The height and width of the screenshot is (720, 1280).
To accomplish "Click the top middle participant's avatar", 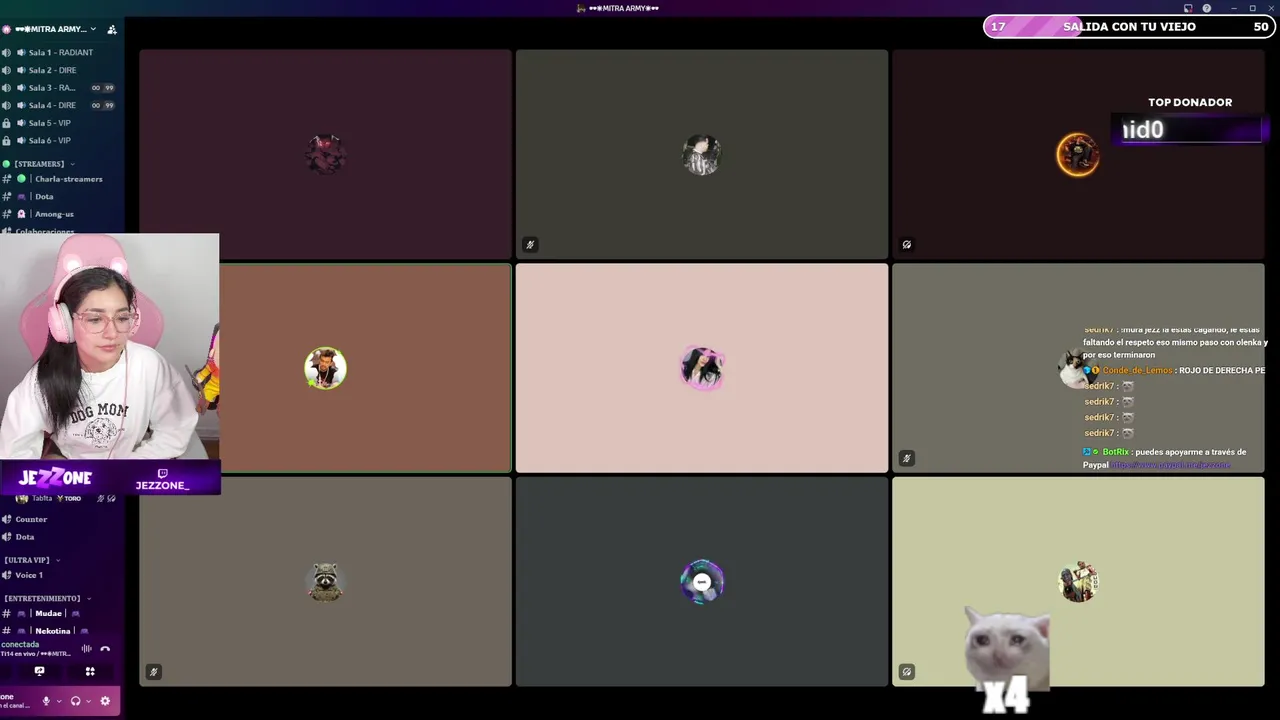I will tap(701, 154).
